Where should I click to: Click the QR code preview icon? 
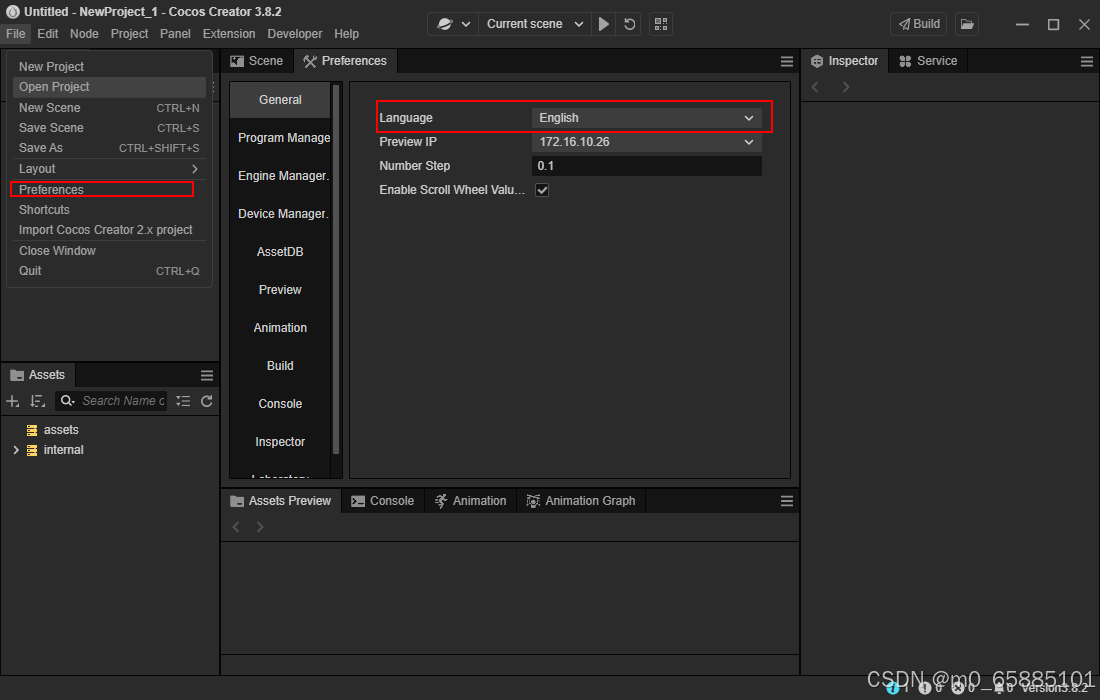pyautogui.click(x=661, y=24)
